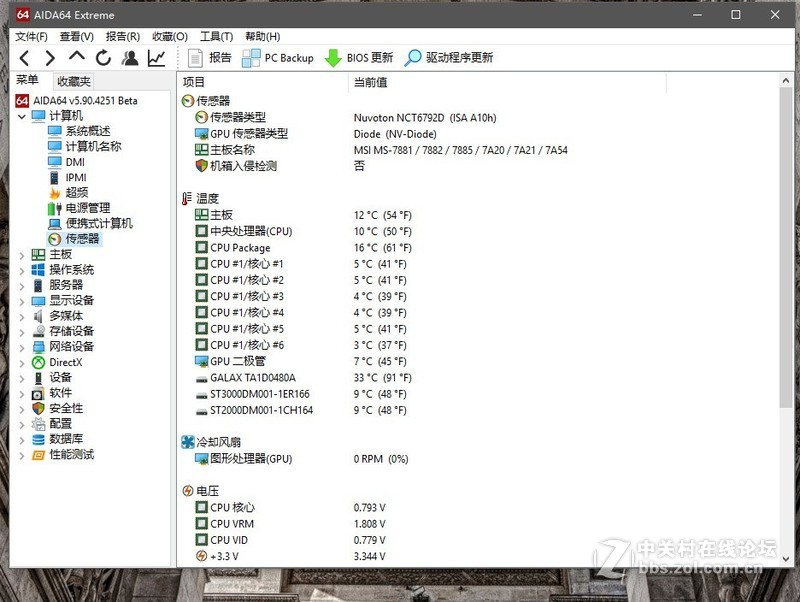Click the 主板名称 row icon
Image resolution: width=800 pixels, height=602 pixels.
click(x=202, y=150)
